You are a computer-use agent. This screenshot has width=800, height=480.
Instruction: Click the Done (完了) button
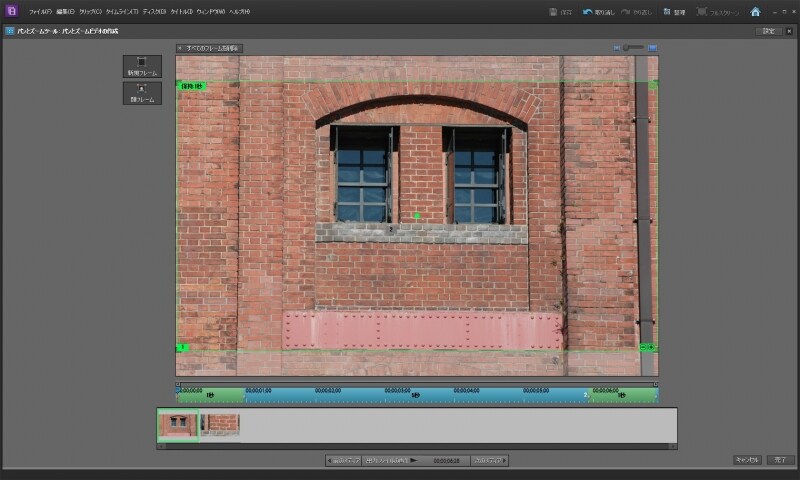pyautogui.click(x=779, y=460)
